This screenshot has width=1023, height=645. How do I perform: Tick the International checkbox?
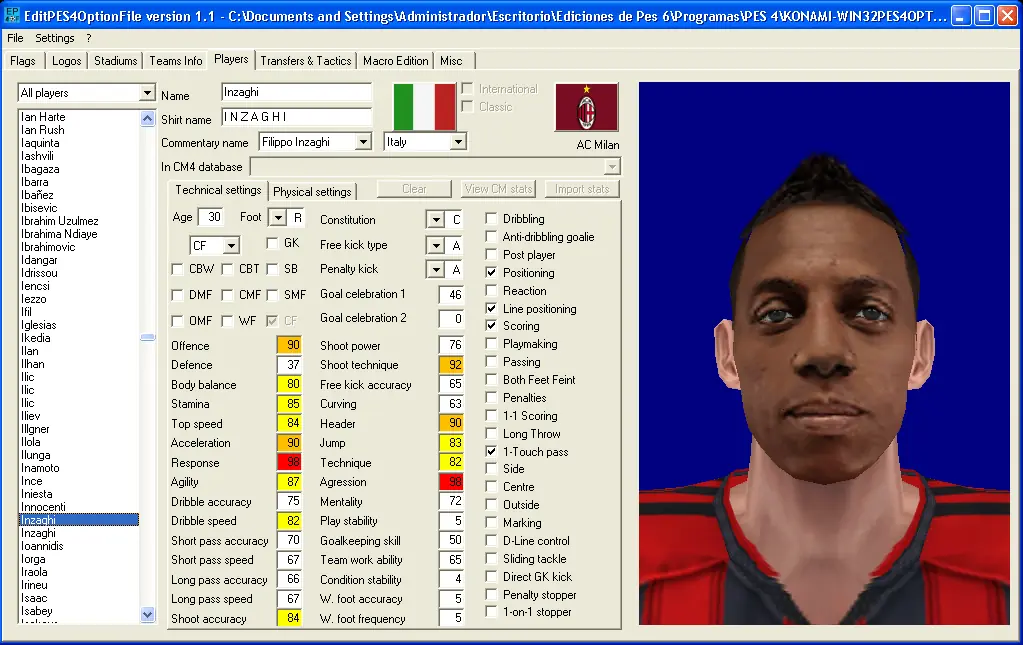click(467, 88)
